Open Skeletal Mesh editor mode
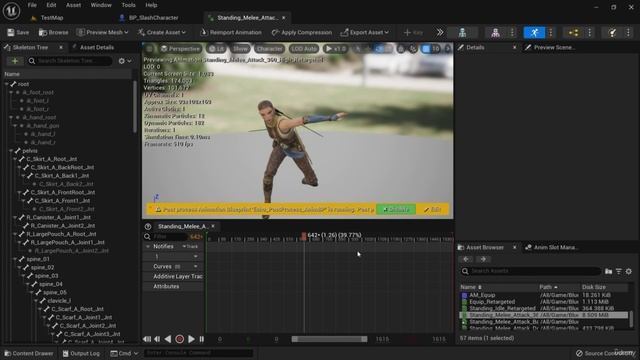 coord(495,32)
